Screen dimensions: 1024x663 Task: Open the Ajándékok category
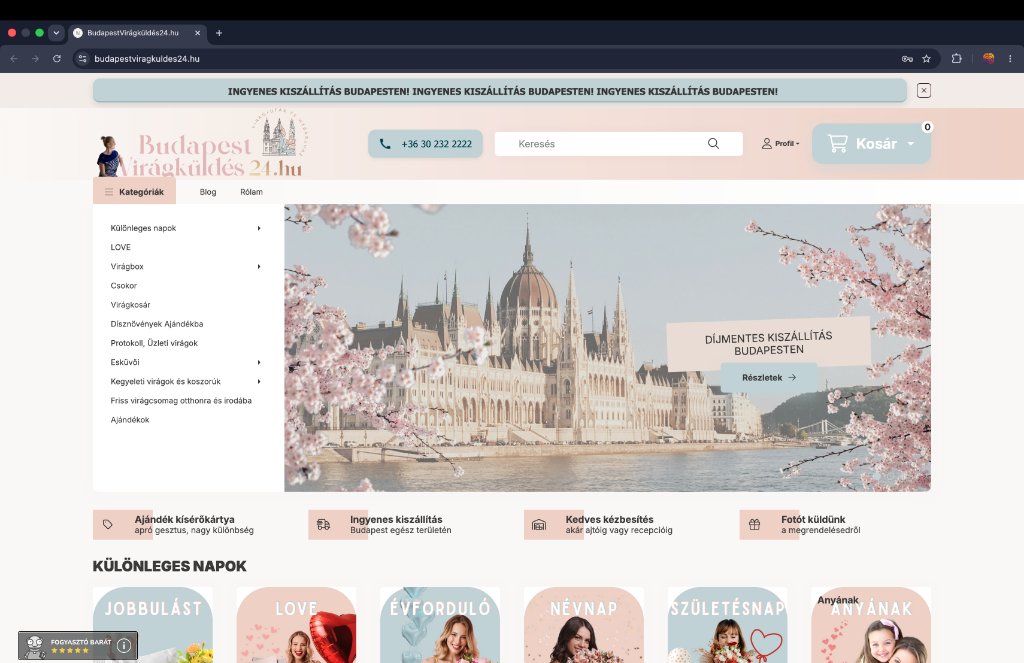pos(130,420)
